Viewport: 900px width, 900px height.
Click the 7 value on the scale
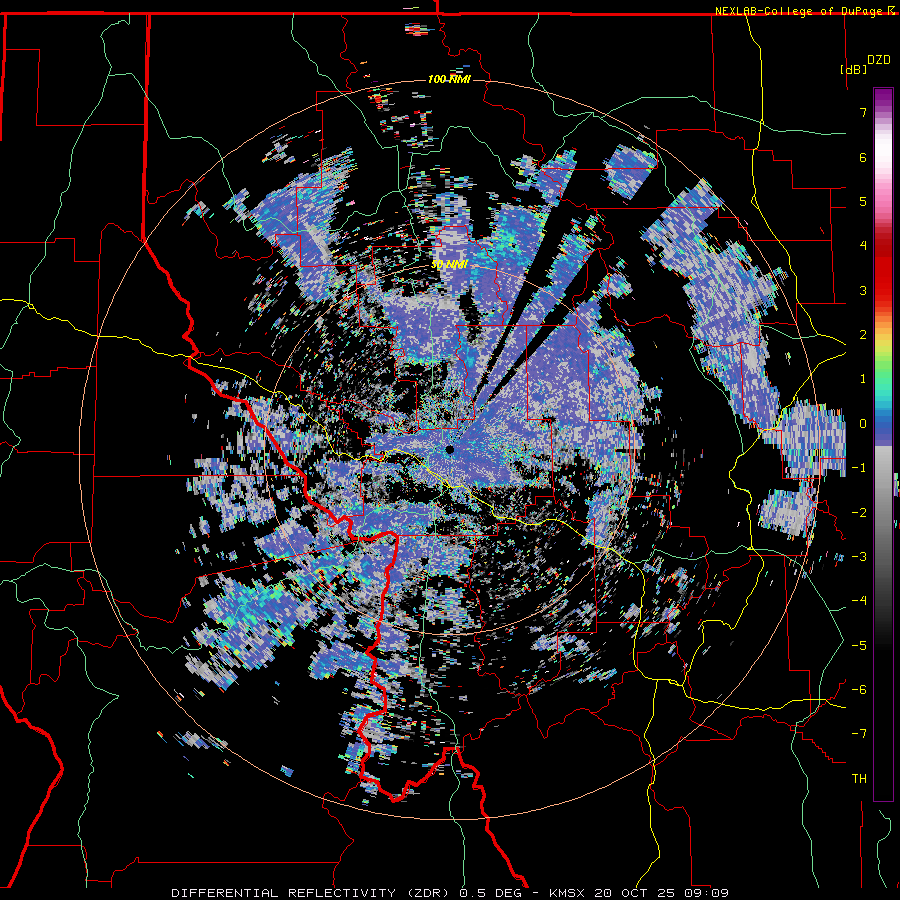[863, 112]
